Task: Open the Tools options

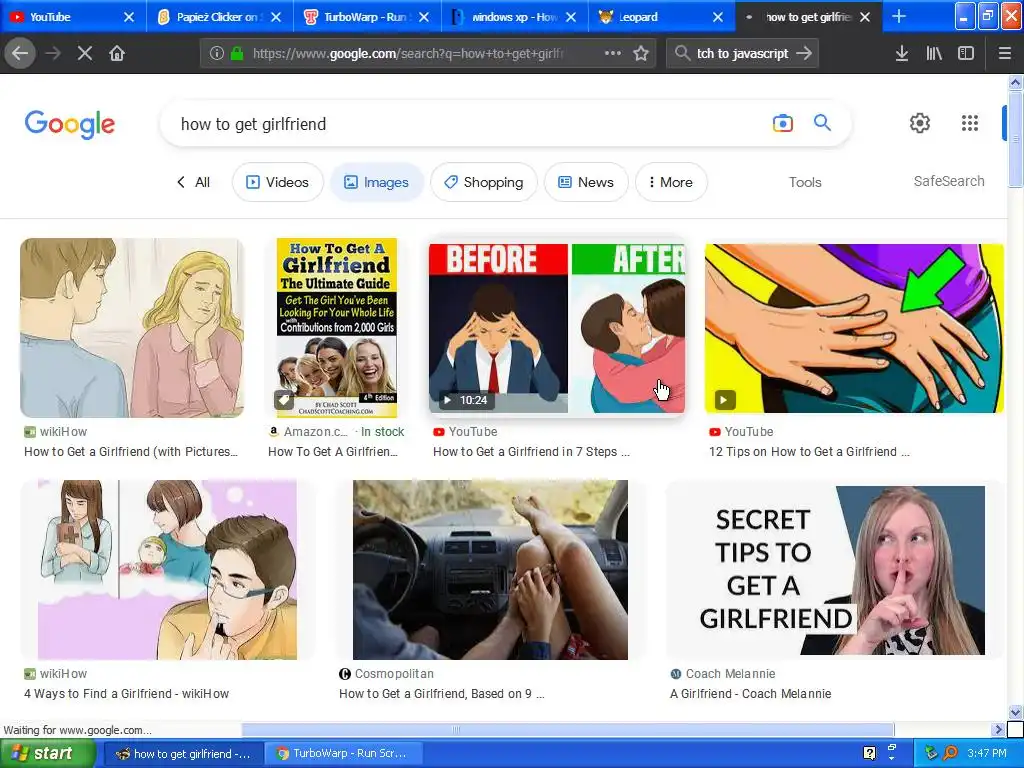Action: click(805, 182)
